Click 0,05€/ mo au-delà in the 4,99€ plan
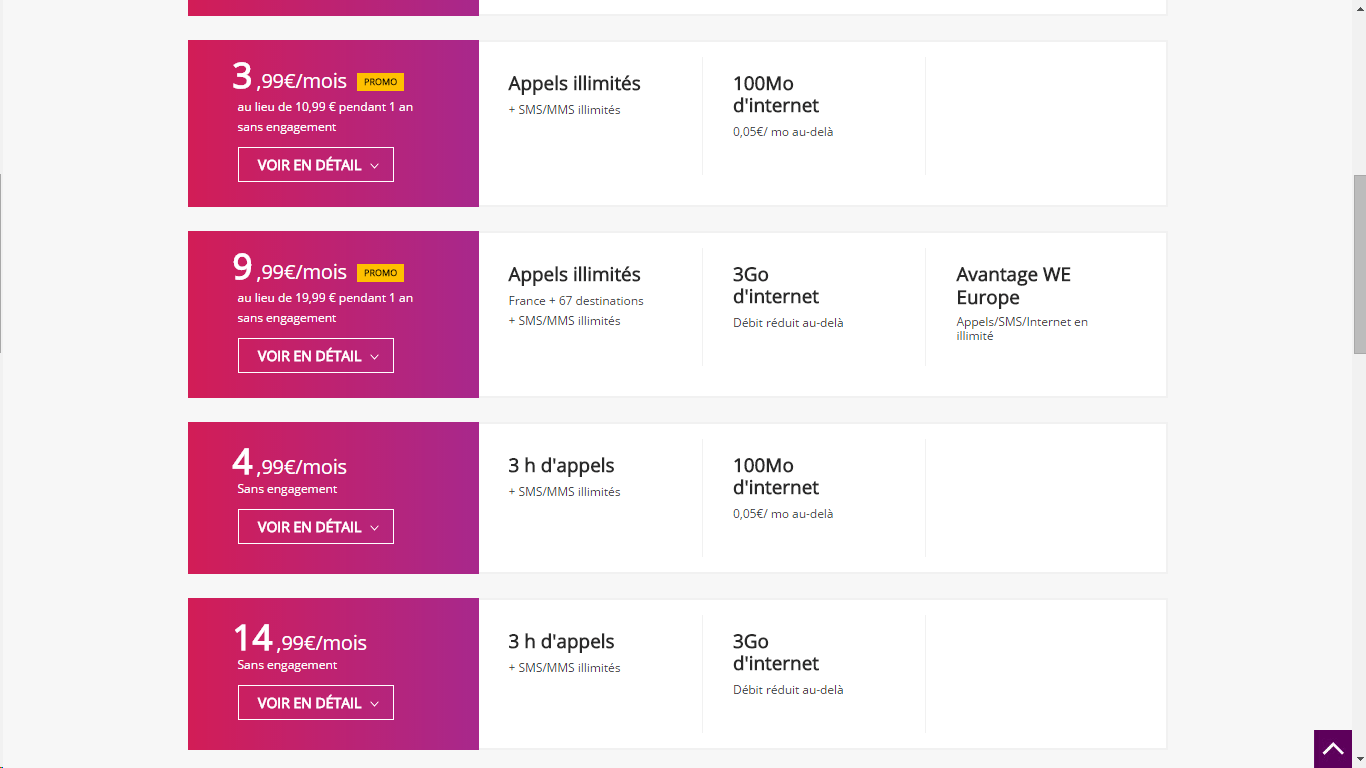 (782, 514)
